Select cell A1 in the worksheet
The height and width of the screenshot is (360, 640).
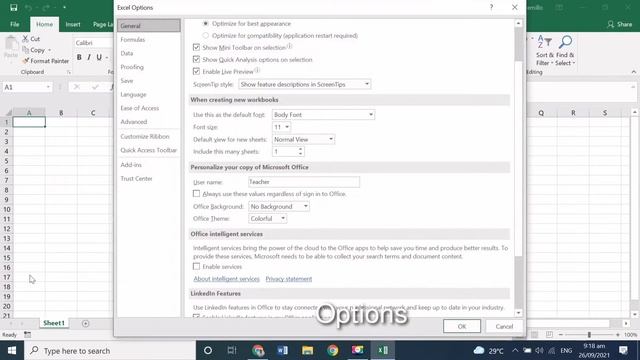(29, 122)
